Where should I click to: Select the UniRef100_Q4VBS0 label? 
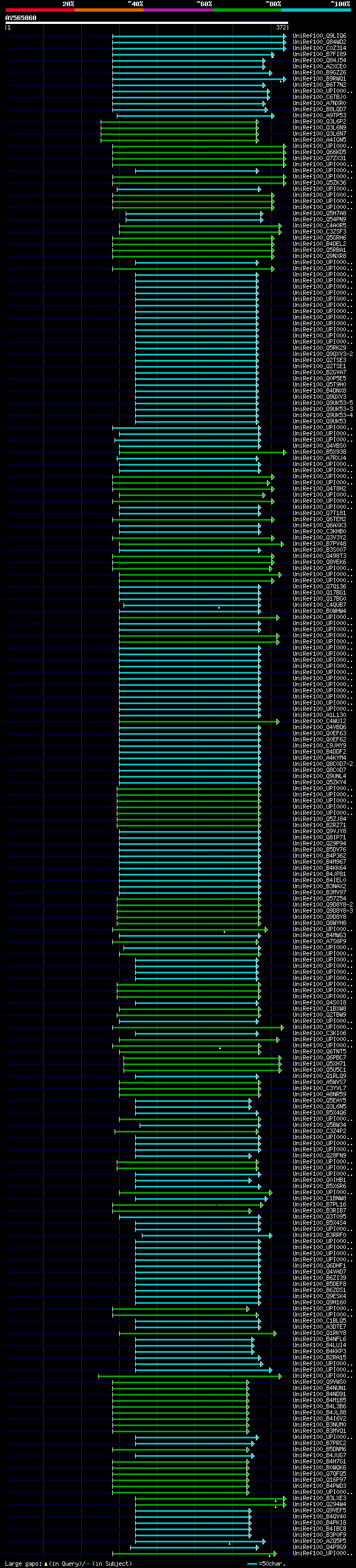click(319, 446)
